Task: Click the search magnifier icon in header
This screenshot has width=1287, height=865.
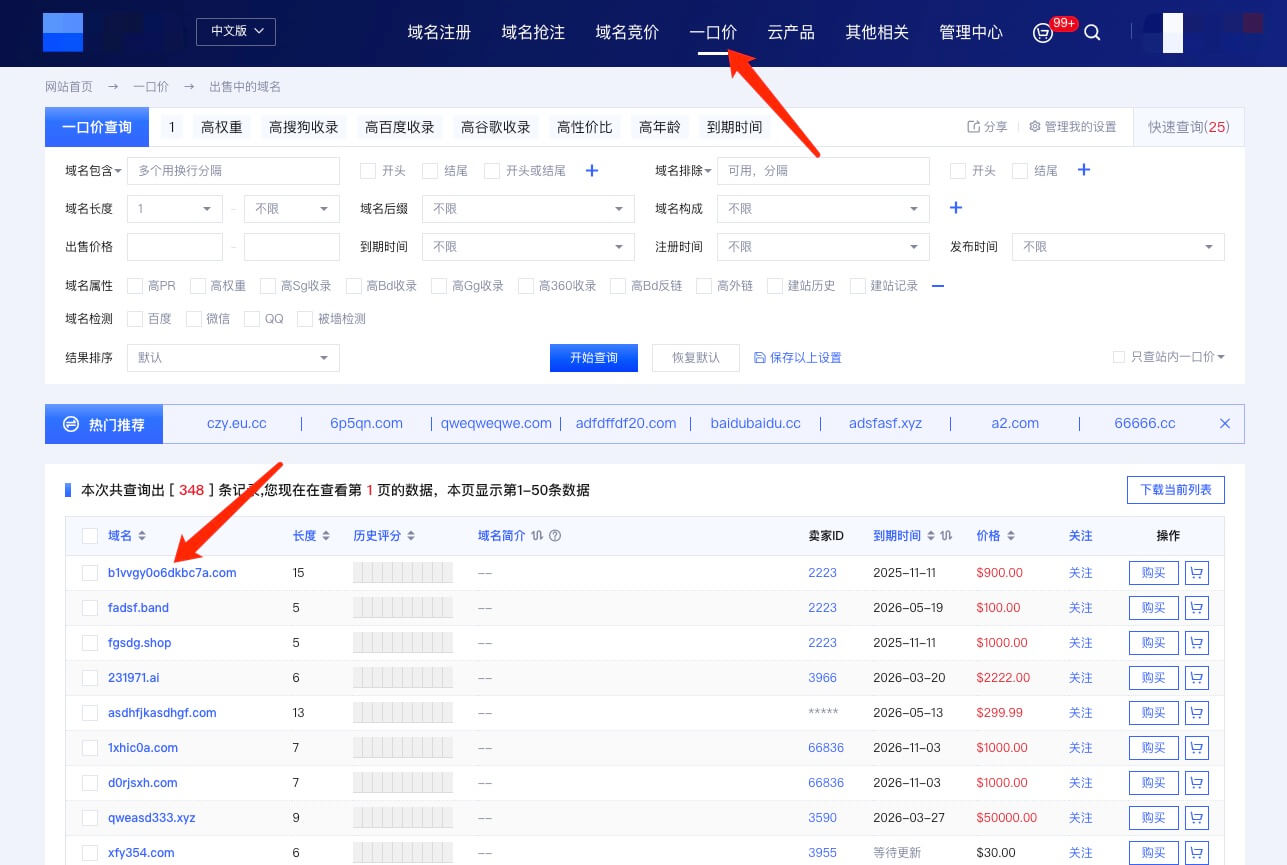Action: point(1092,32)
